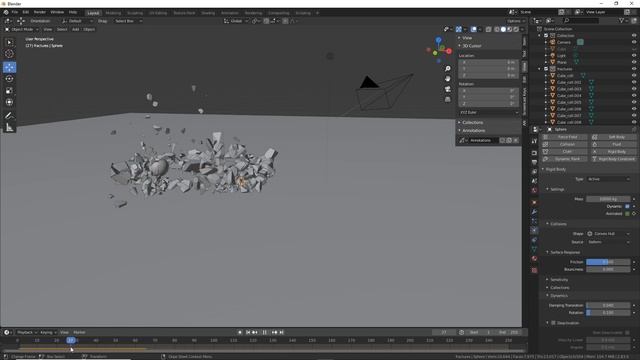Jump to the end frame
Viewport: 640px width, 360px height.
[282, 332]
